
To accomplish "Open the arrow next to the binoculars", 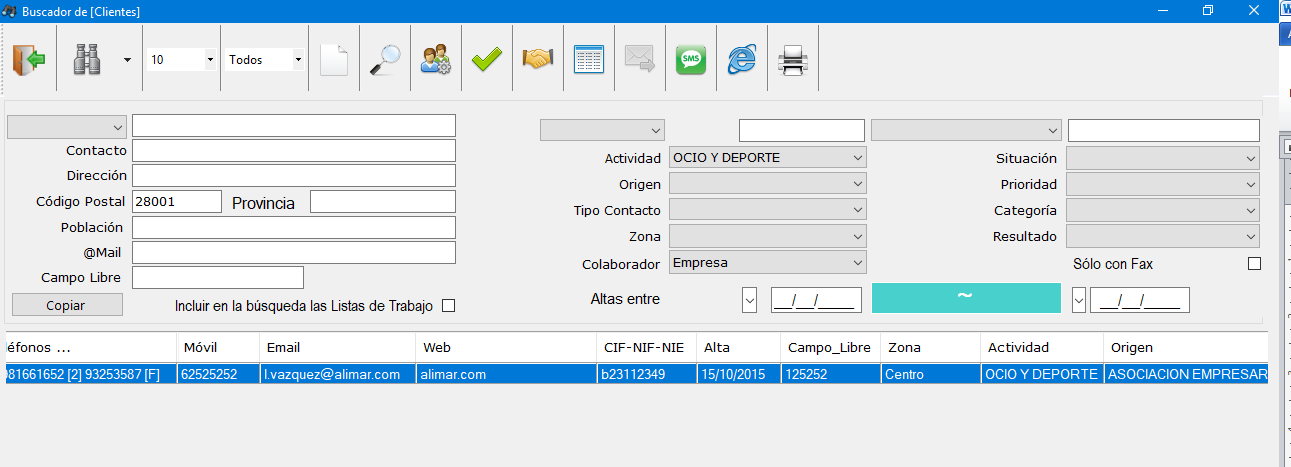I will (x=127, y=60).
